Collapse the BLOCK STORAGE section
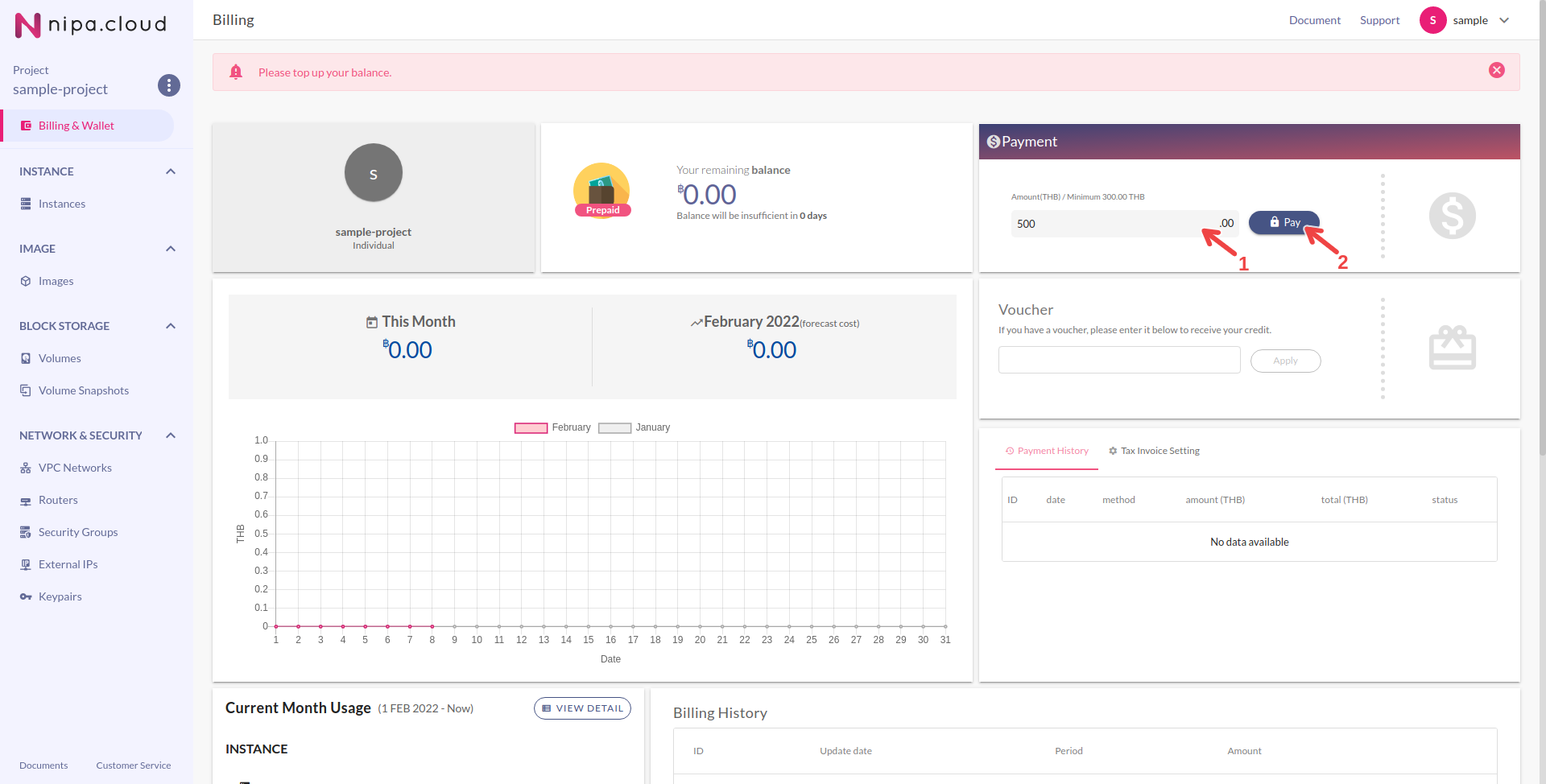This screenshot has height=784, width=1546. pyautogui.click(x=171, y=326)
